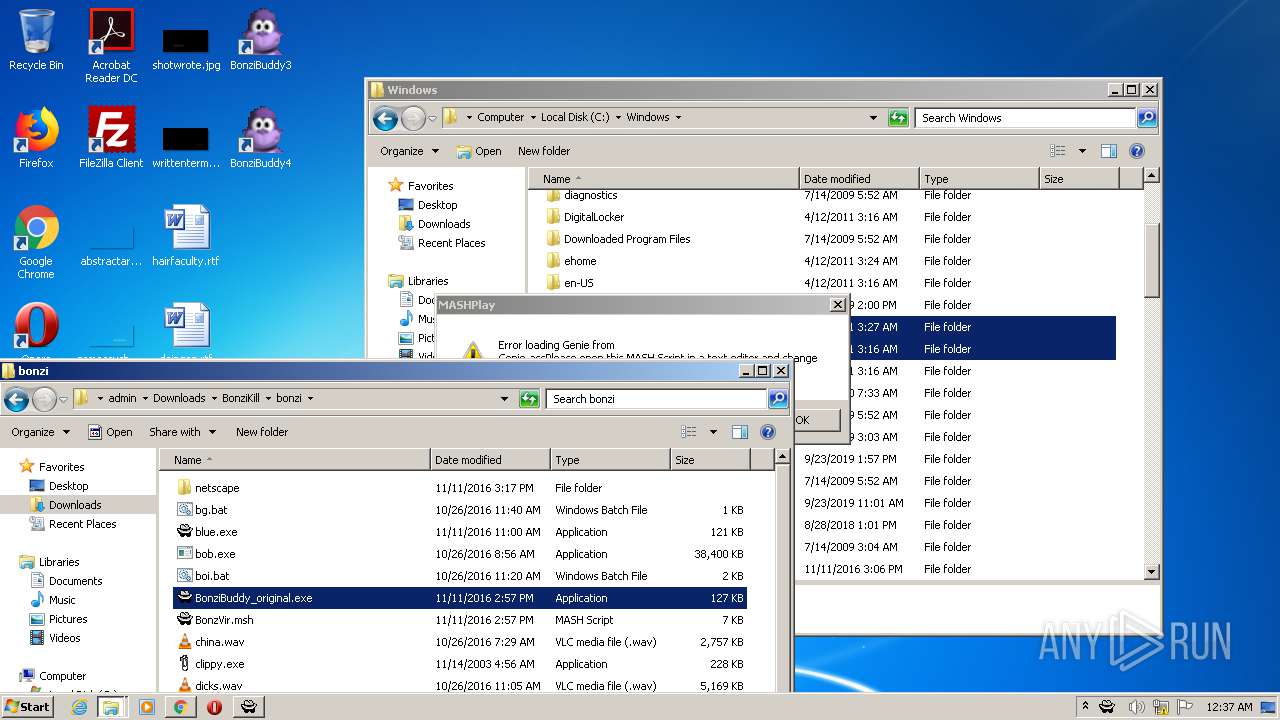Click New folder in bonzi window
1280x720 pixels.
262,432
